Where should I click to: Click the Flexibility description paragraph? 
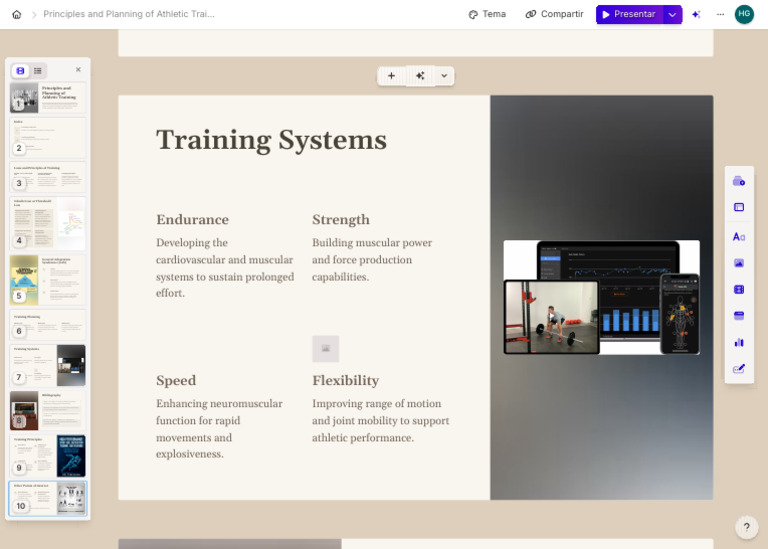381,421
